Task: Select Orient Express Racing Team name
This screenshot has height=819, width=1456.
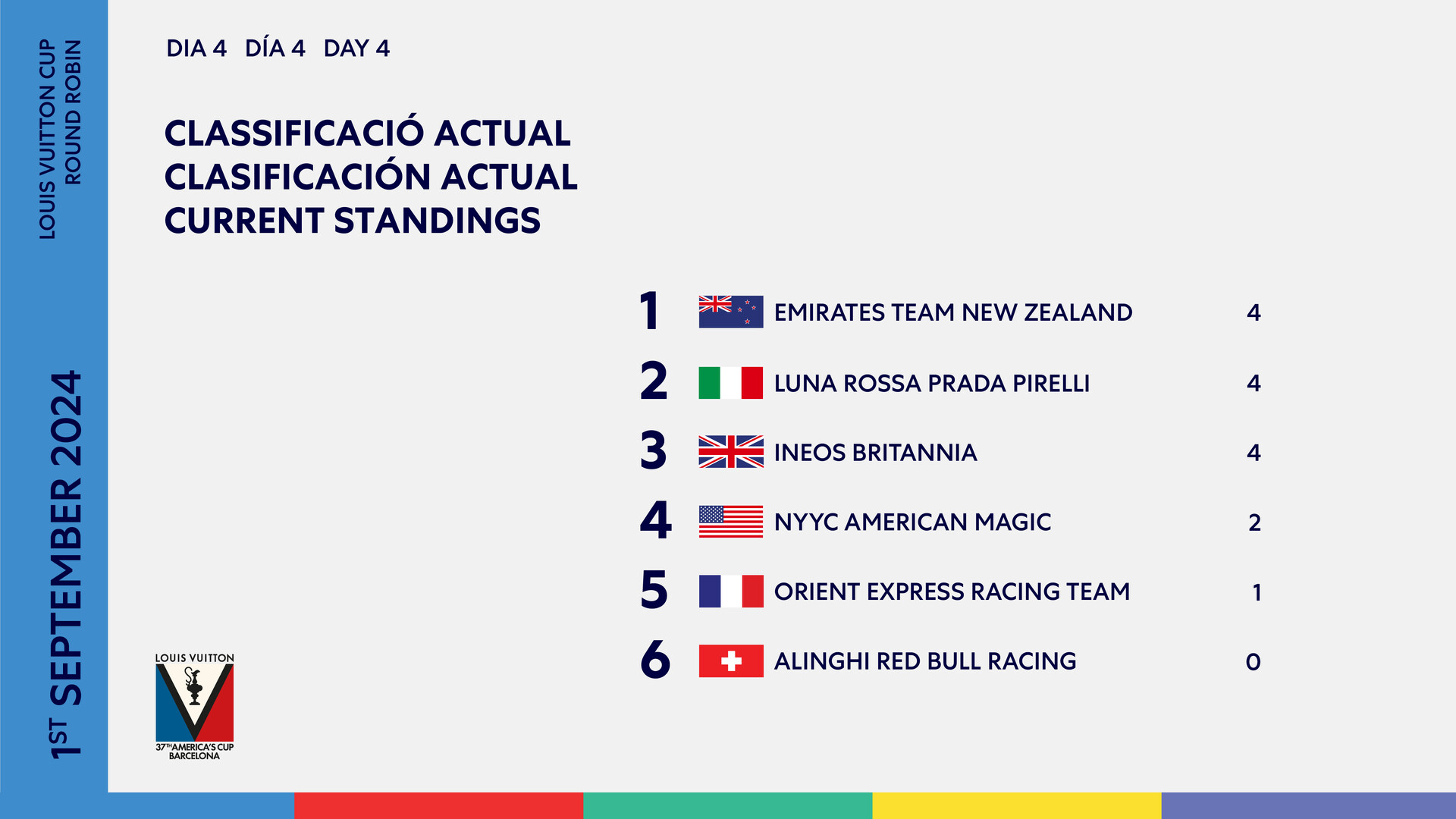Action: click(952, 591)
